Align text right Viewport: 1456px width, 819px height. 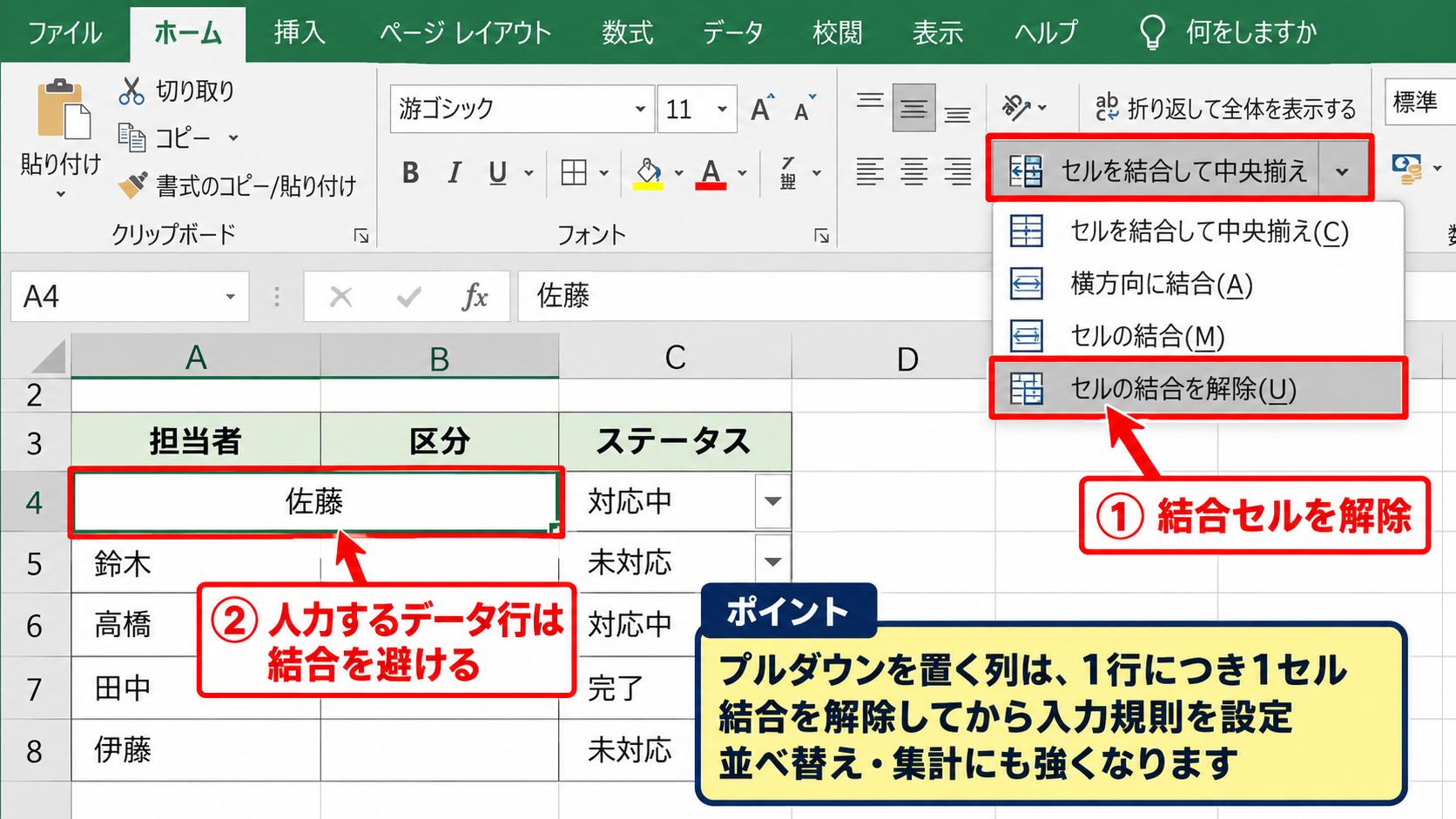(x=958, y=171)
